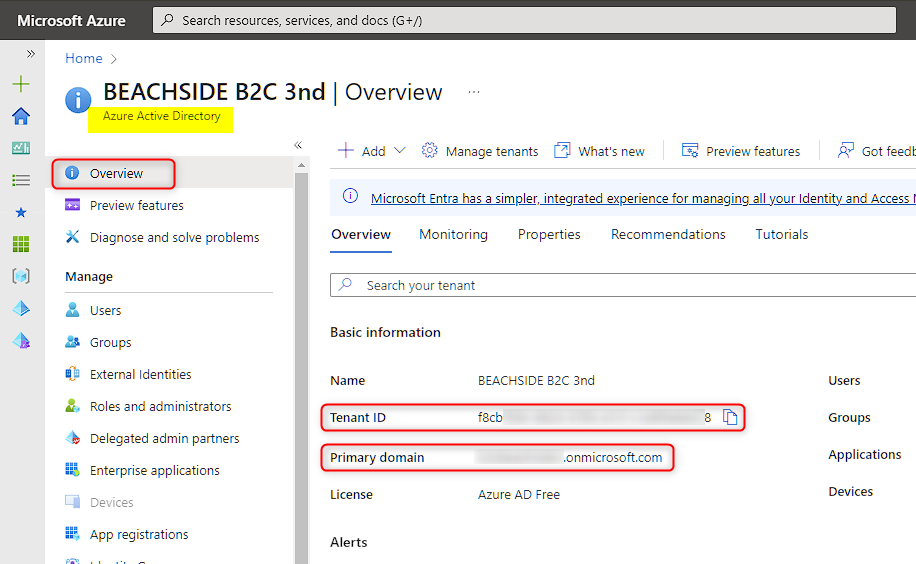Switch to the Properties tab
Viewport: 916px width, 564px height.
click(x=549, y=234)
